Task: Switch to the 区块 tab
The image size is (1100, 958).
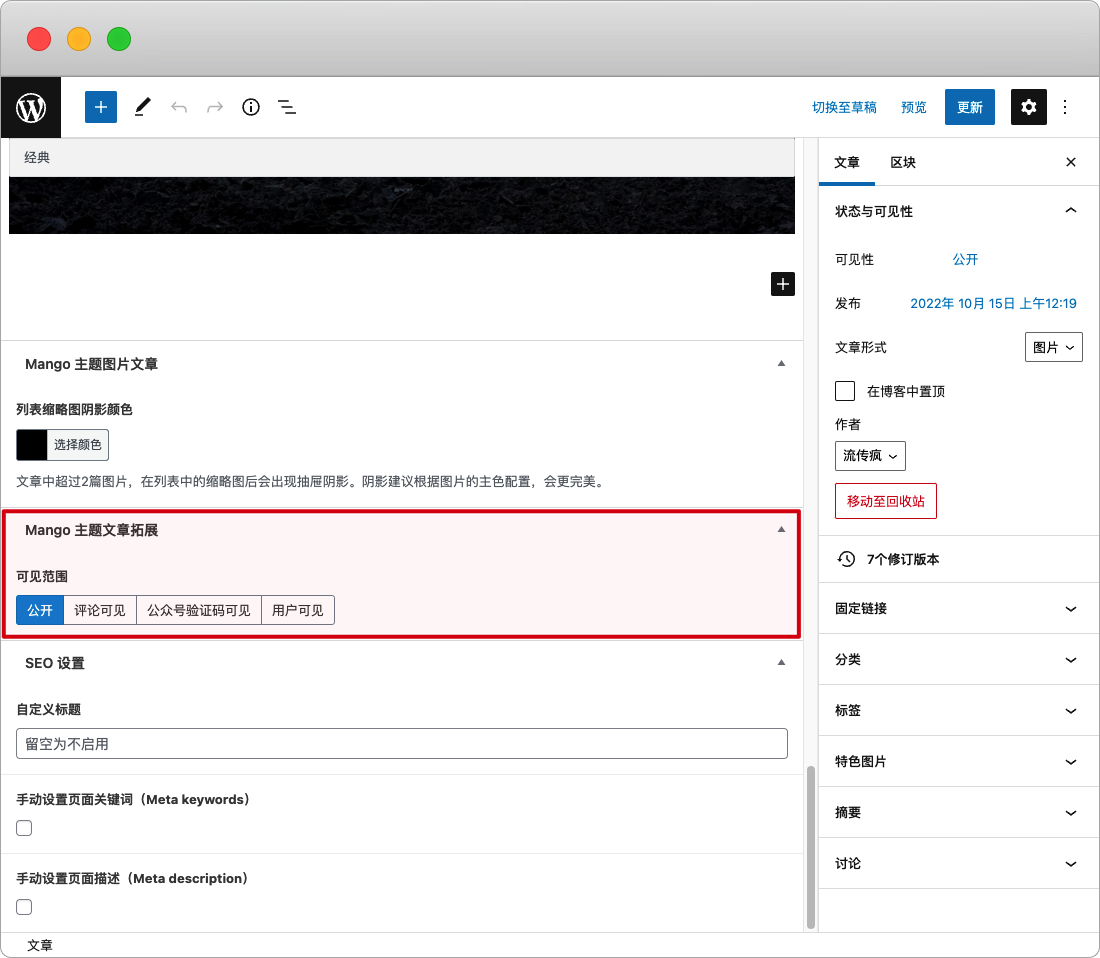Action: click(903, 162)
